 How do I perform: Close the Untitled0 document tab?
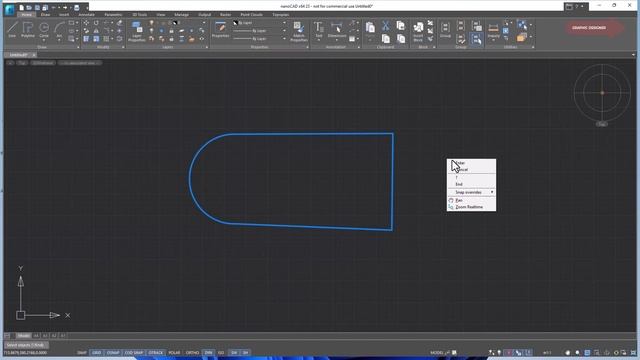click(34, 55)
